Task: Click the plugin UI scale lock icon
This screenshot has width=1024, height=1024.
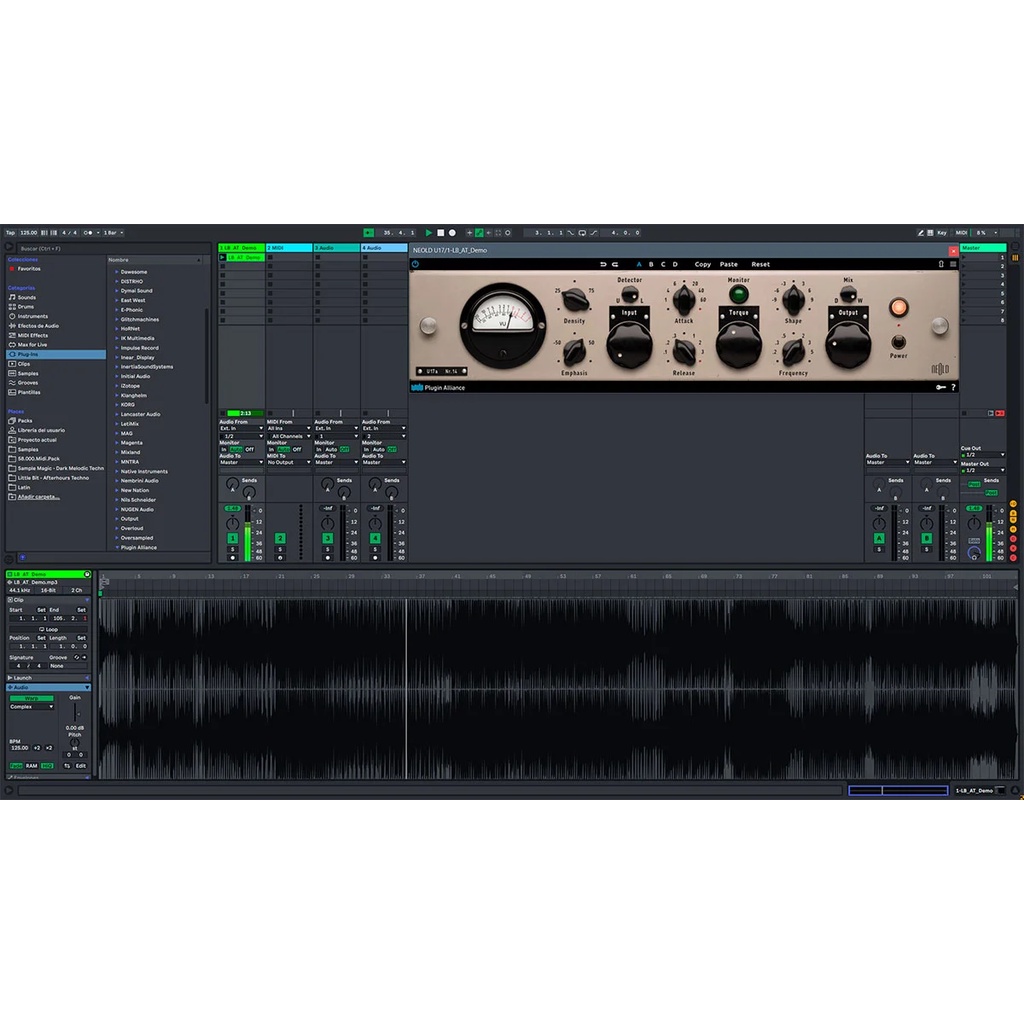Action: [941, 264]
